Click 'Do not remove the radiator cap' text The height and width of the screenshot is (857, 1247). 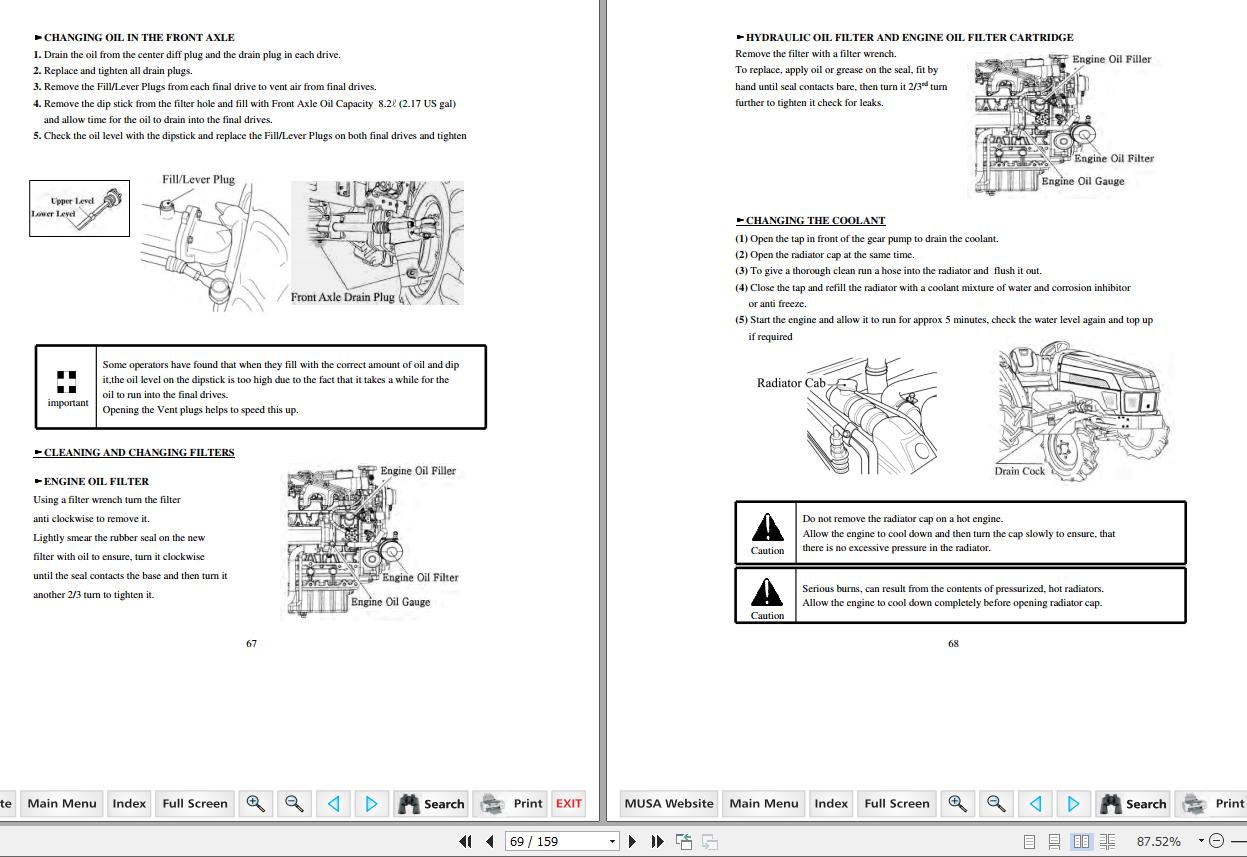(902, 519)
